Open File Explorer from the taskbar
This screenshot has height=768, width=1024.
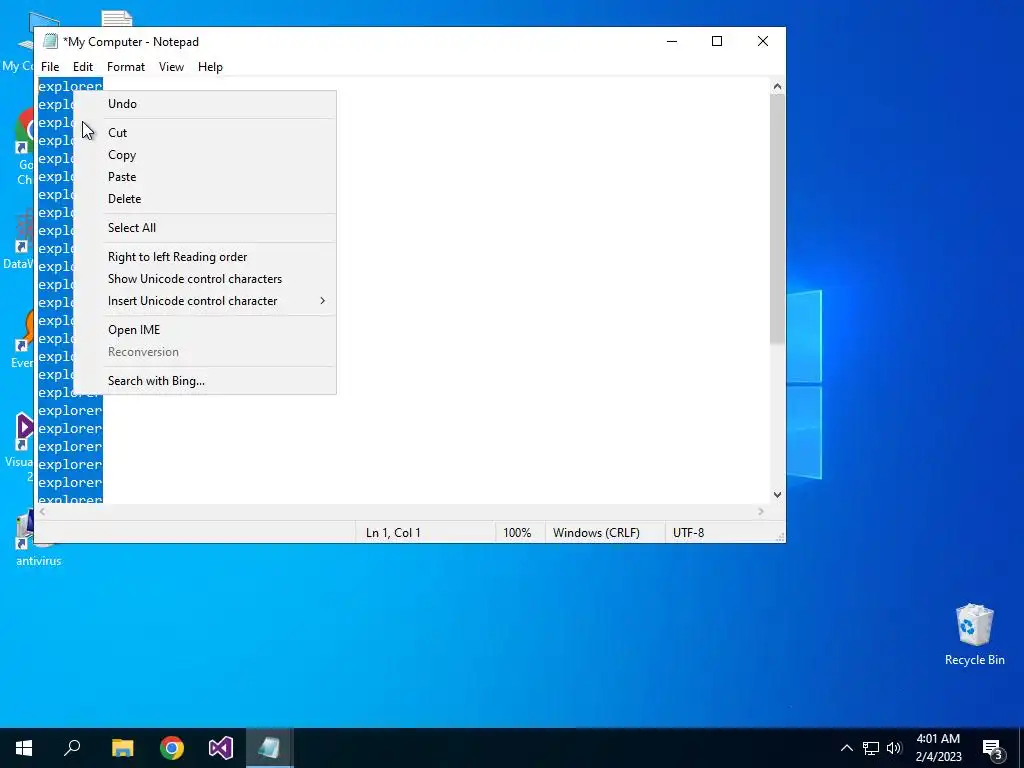click(122, 748)
